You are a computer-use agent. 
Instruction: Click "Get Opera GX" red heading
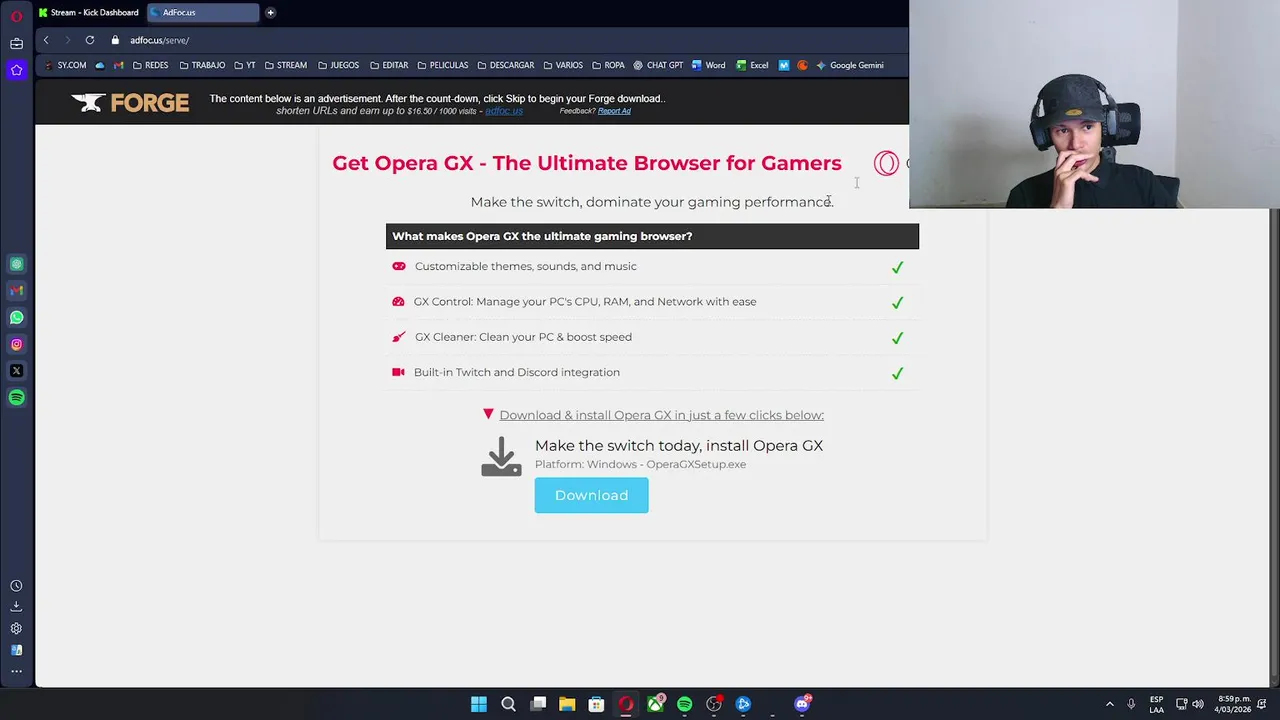587,163
